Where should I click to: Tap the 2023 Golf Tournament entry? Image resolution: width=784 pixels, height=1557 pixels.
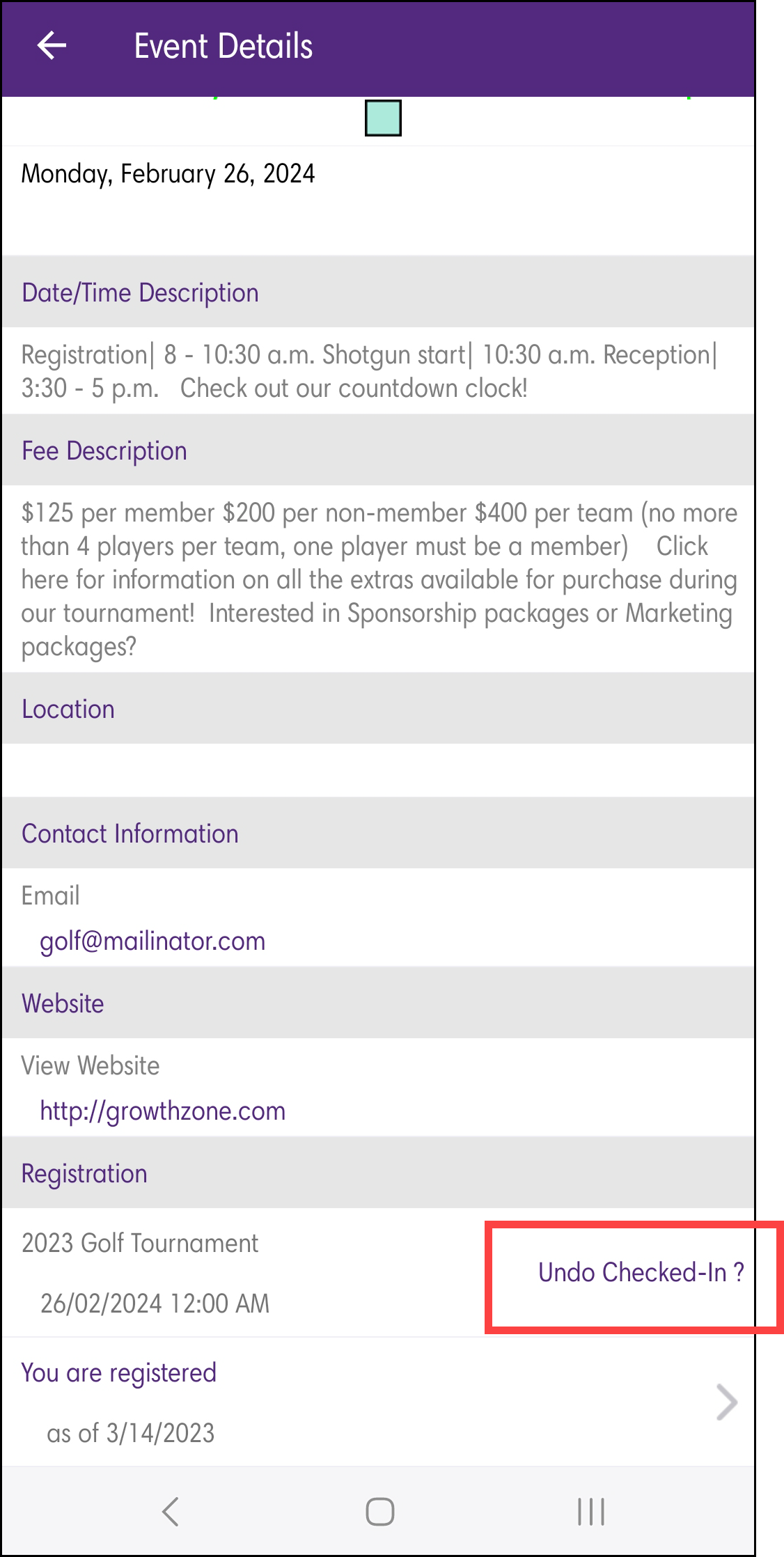click(x=140, y=1244)
